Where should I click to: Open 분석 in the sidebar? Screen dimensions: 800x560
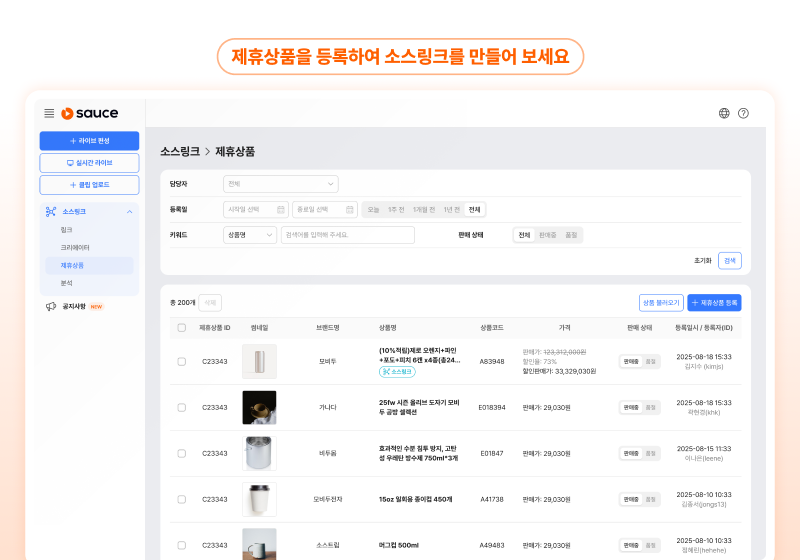click(x=66, y=283)
